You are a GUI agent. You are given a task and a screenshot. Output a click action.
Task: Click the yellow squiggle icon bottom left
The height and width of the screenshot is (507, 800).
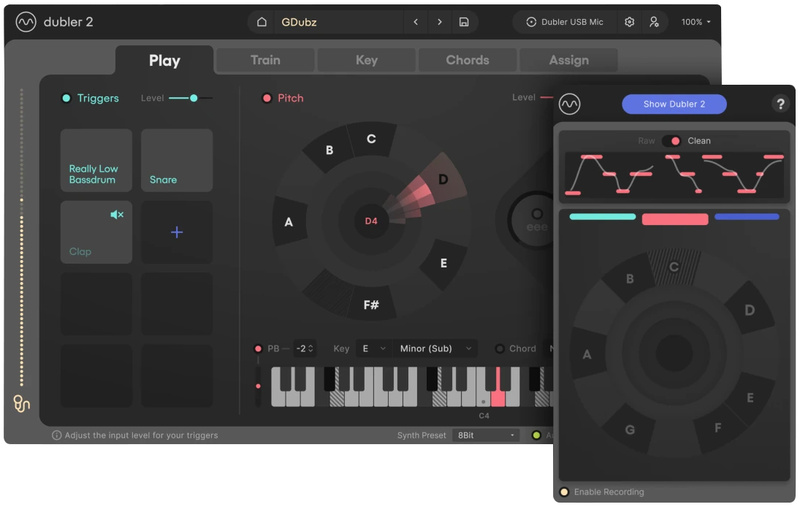tap(21, 403)
